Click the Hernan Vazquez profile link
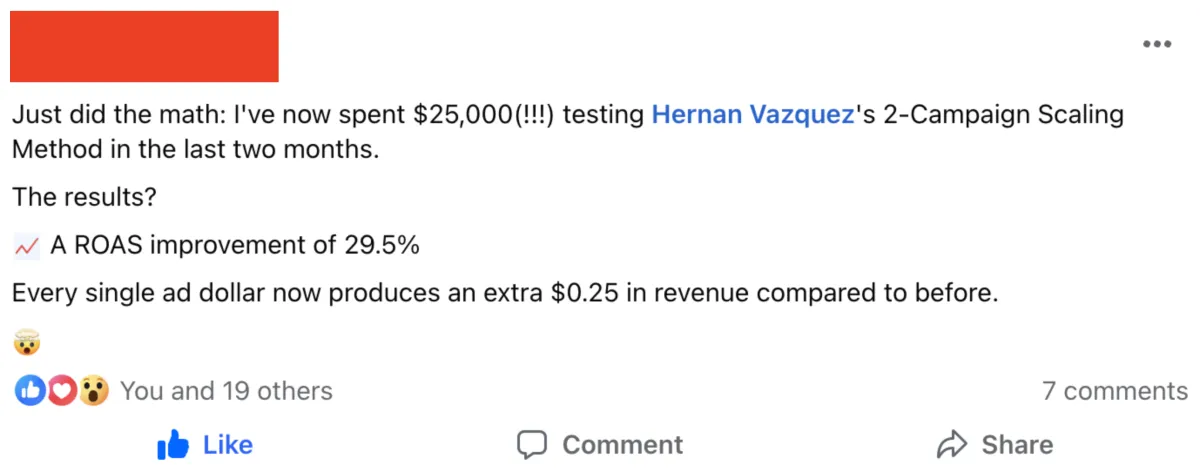Screen dimensions: 1200x475 [752, 116]
